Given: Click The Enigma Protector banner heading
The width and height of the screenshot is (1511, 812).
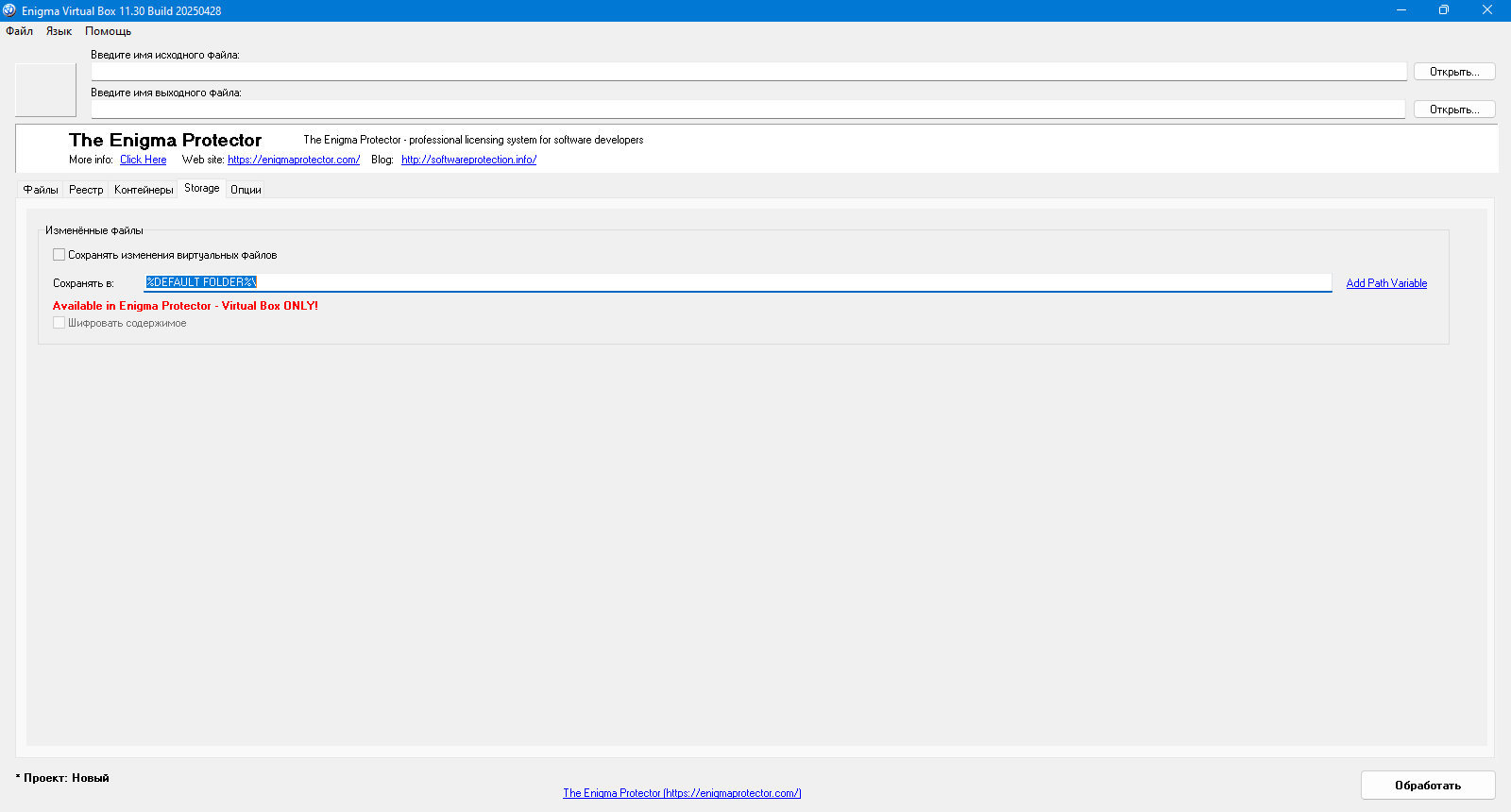Looking at the screenshot, I should click(x=165, y=141).
